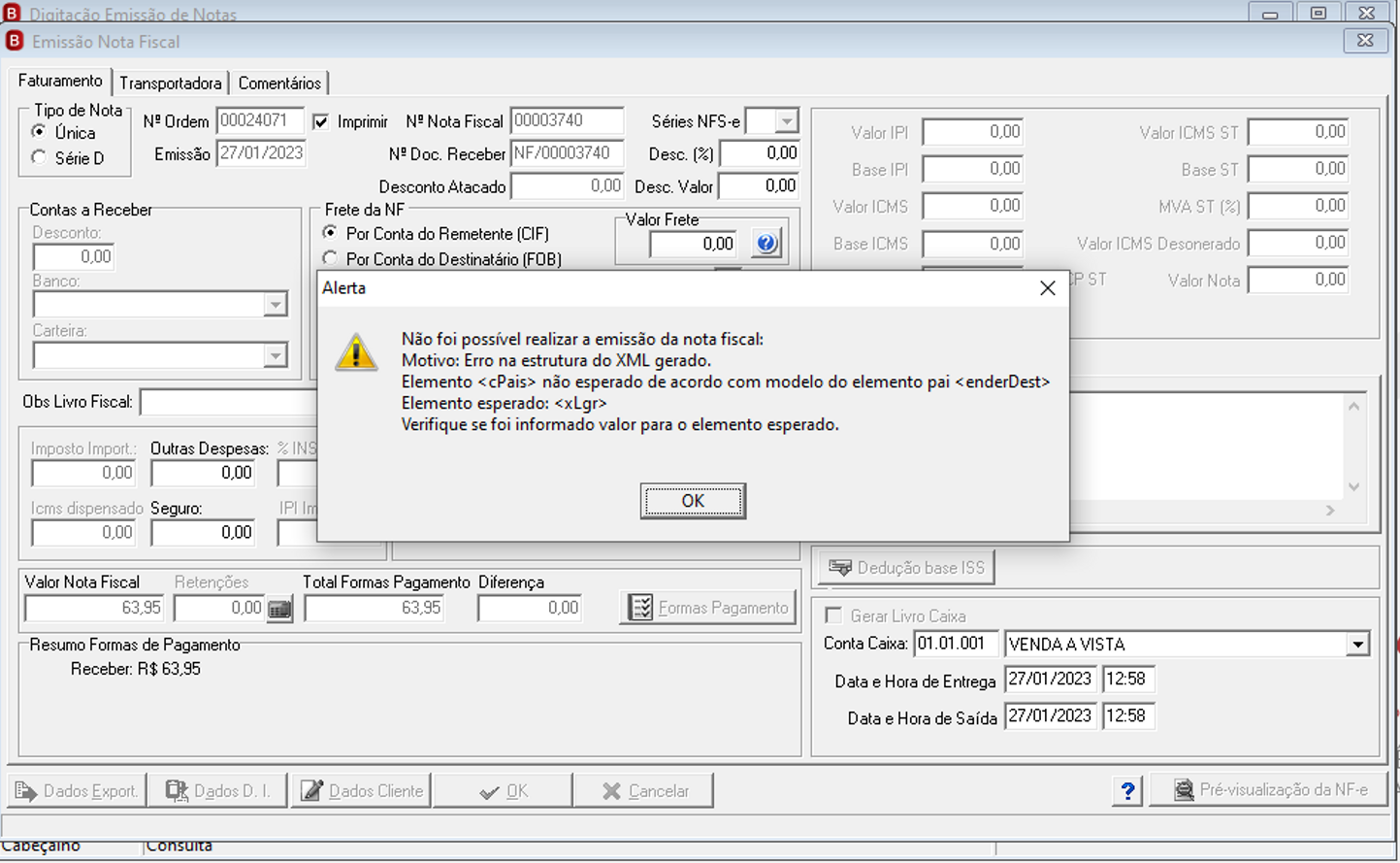
Task: Click the Contas a Receber Desconto field
Action: tap(74, 257)
